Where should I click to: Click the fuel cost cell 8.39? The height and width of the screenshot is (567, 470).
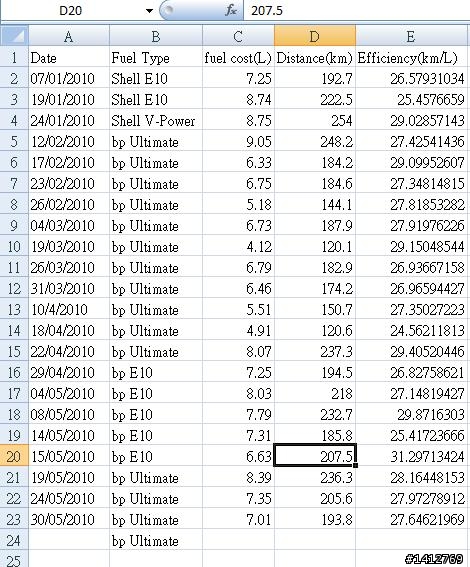click(238, 477)
